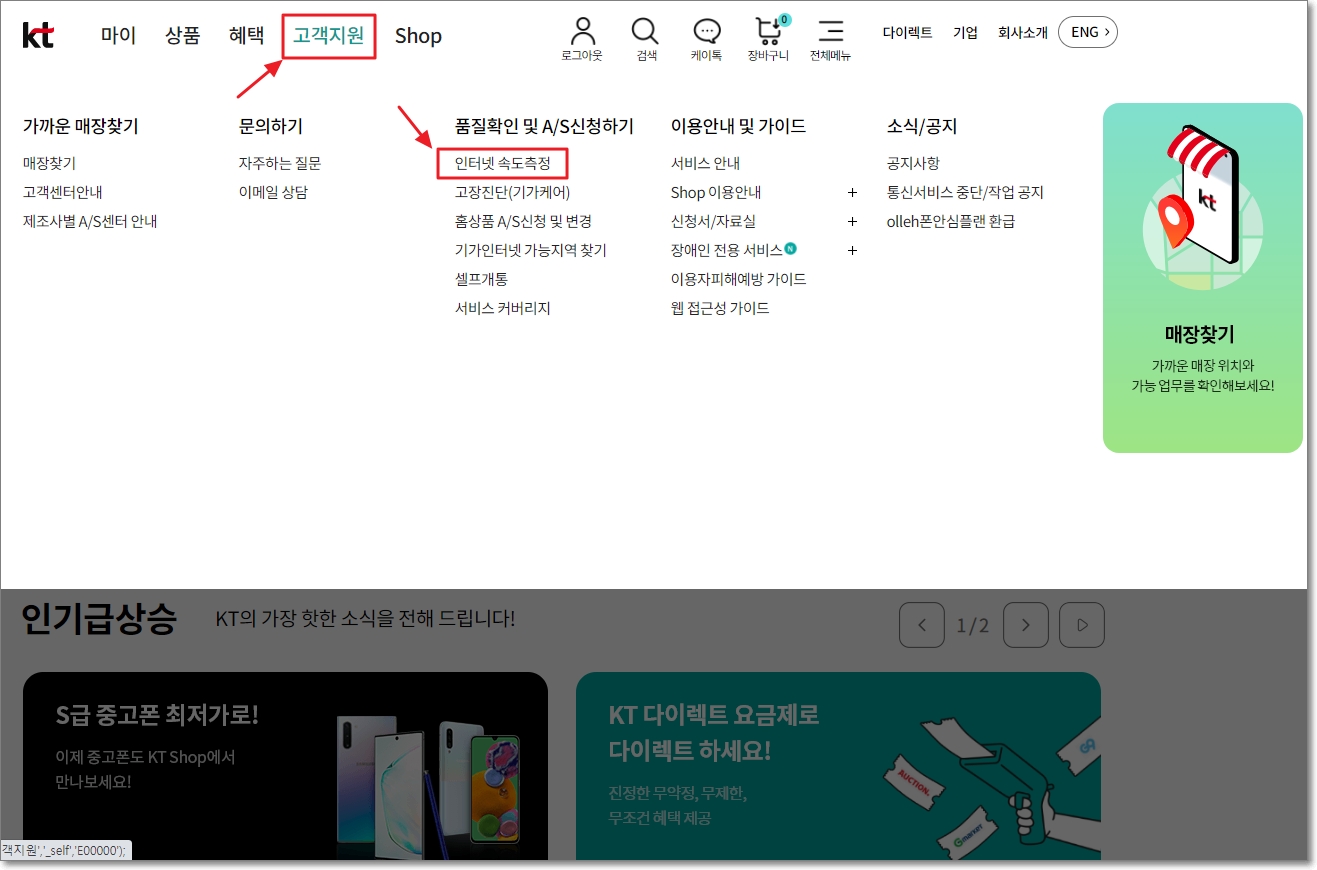Open 고객센터안내 link

pos(63,192)
